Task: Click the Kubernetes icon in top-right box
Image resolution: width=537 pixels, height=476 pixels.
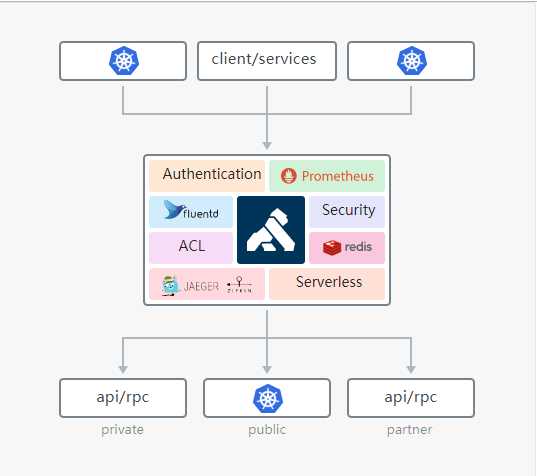Action: pyautogui.click(x=412, y=61)
